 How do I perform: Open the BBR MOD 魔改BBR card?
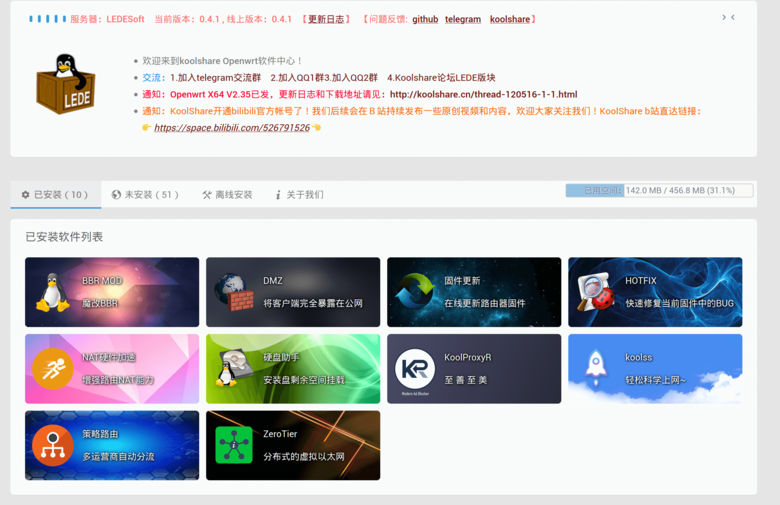tap(112, 292)
